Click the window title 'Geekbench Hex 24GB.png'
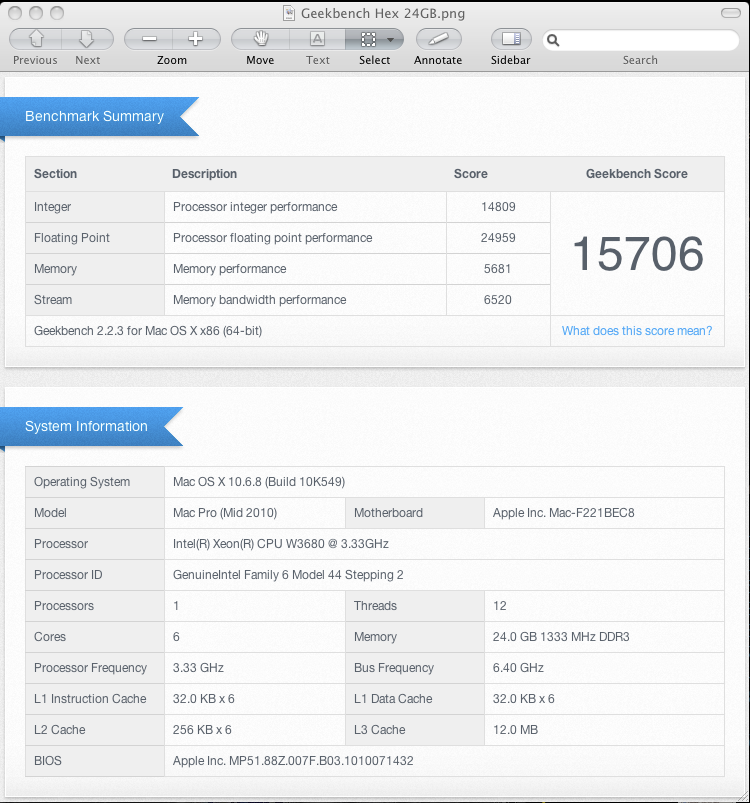 383,13
